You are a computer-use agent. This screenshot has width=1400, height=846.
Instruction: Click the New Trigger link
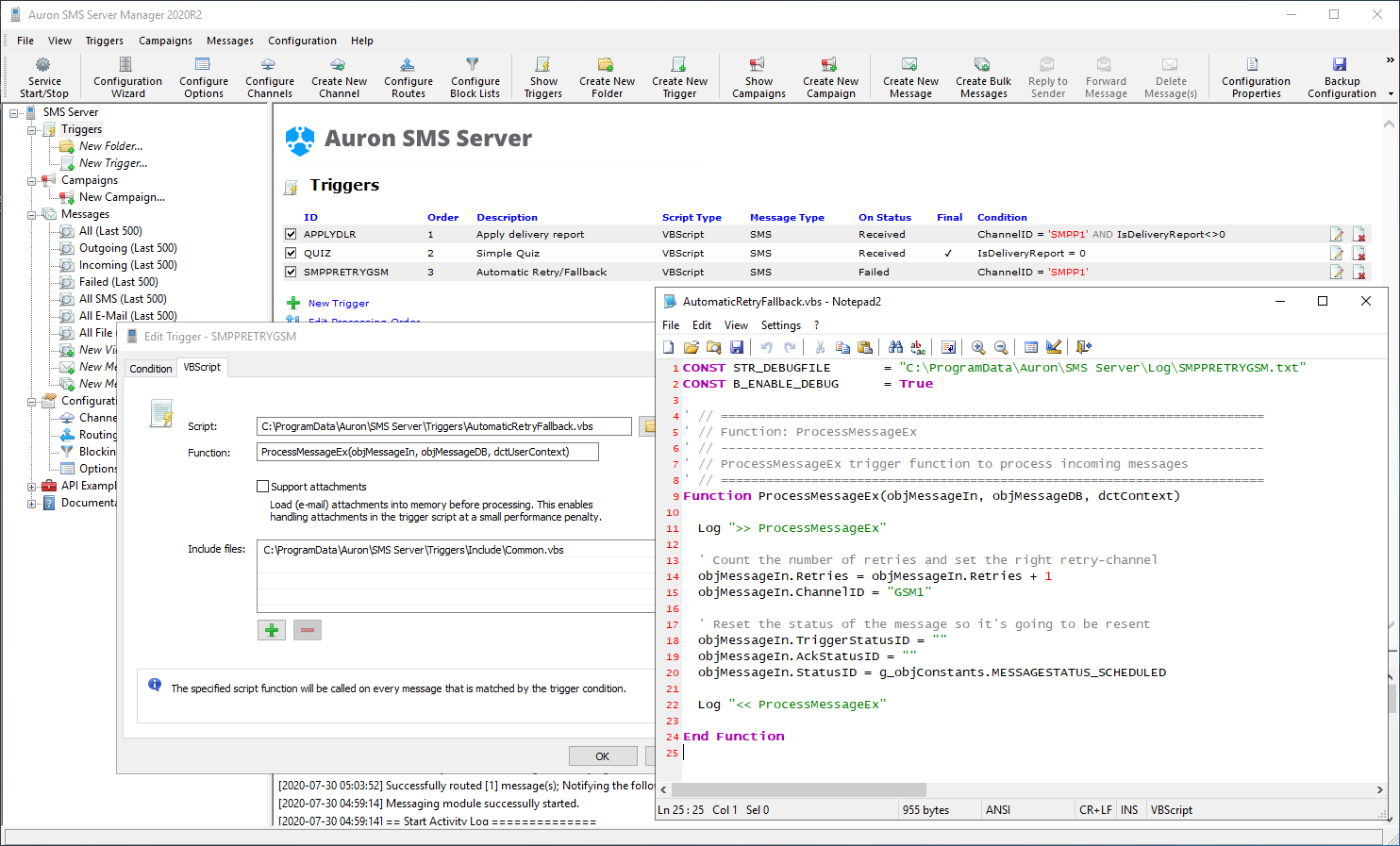coord(338,304)
